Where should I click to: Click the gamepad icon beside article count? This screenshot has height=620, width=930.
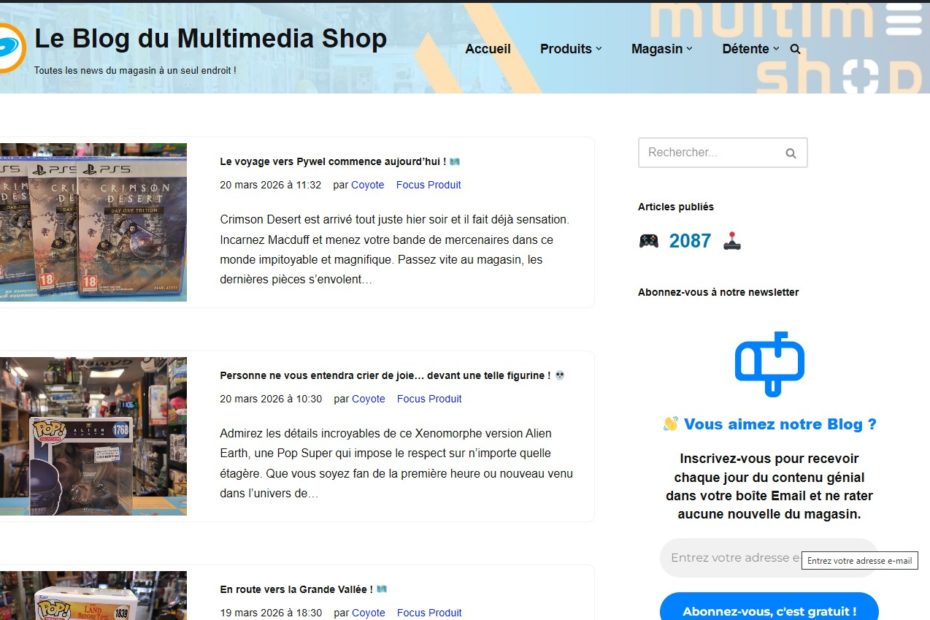[649, 241]
